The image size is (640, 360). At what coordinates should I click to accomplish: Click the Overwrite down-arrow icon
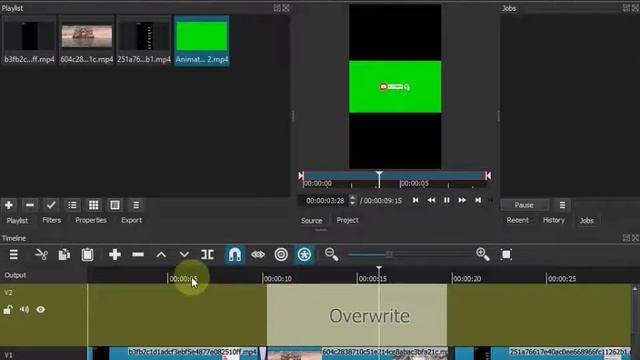(x=184, y=255)
